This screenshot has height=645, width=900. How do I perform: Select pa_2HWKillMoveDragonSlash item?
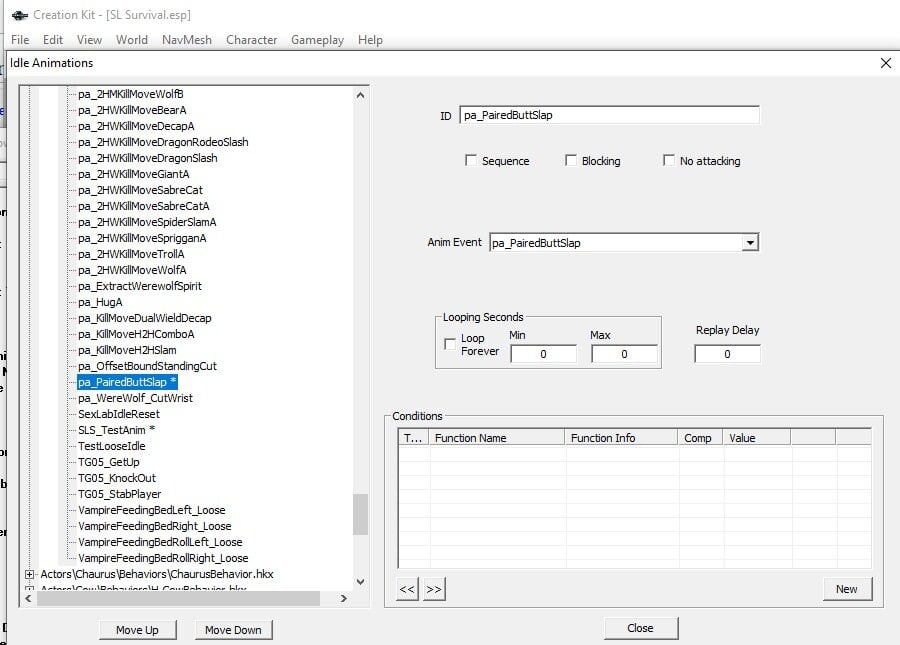pos(148,158)
